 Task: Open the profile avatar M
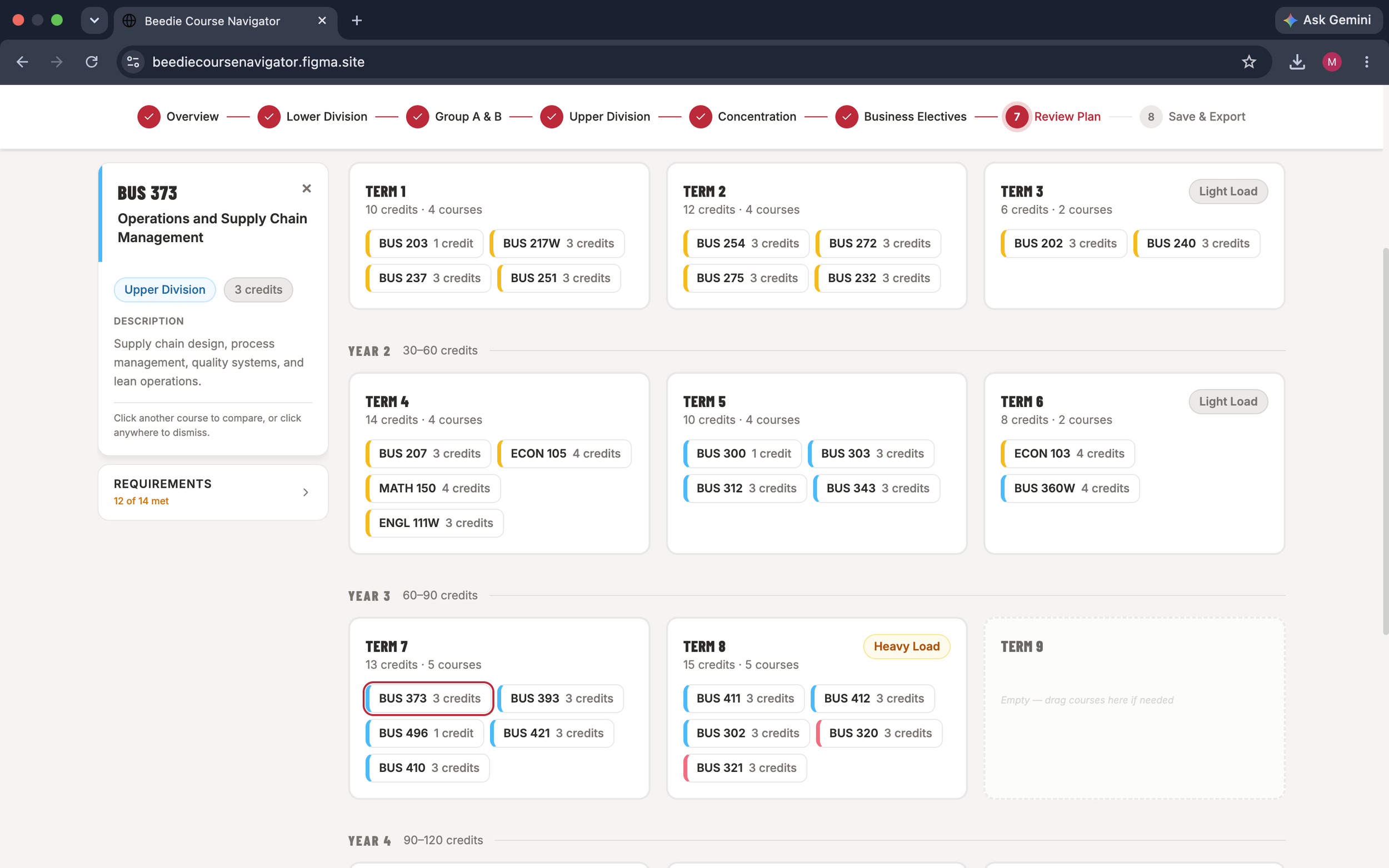1332,62
